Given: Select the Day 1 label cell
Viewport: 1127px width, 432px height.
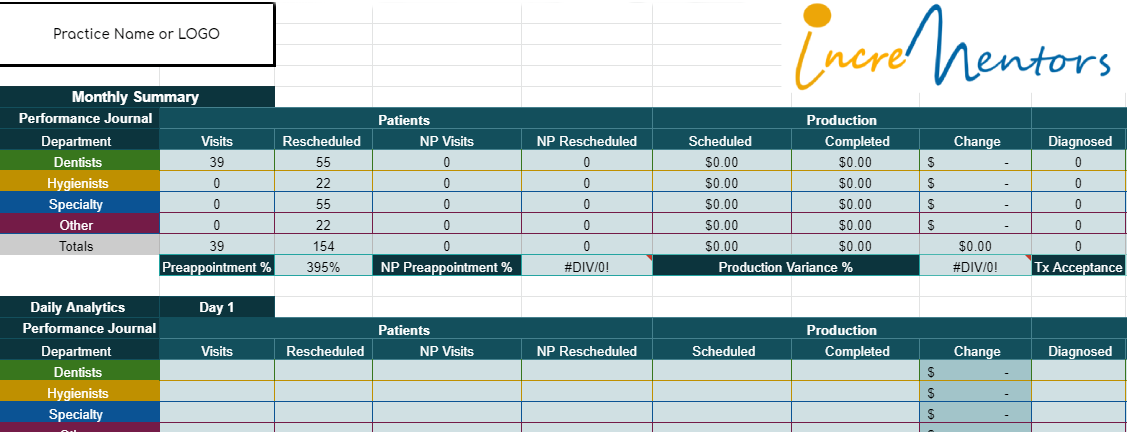Looking at the screenshot, I should pos(217,308).
